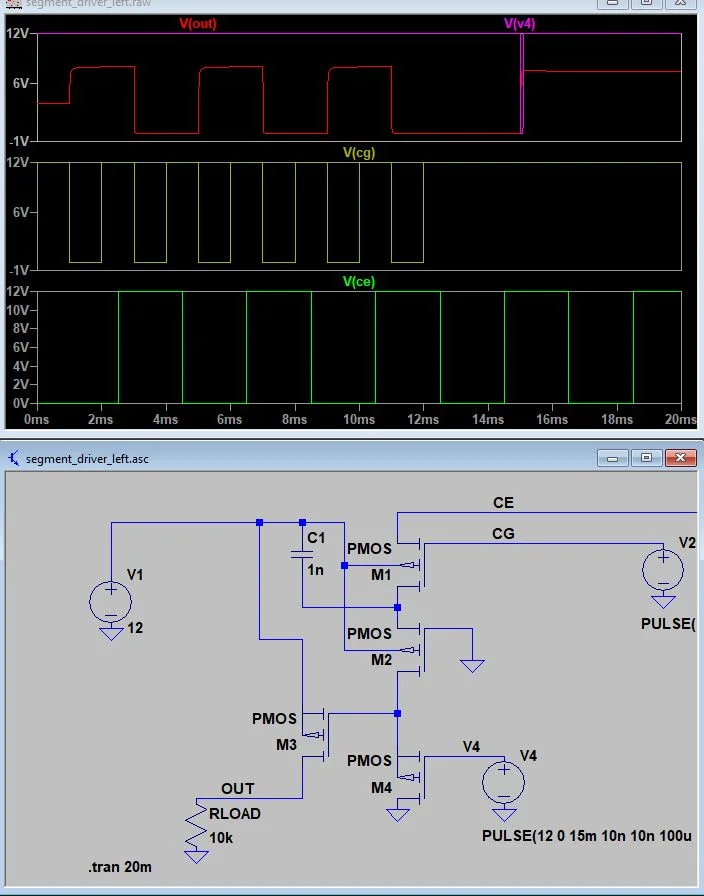Click the ground symbol below V1
704x896 pixels.
(x=111, y=633)
